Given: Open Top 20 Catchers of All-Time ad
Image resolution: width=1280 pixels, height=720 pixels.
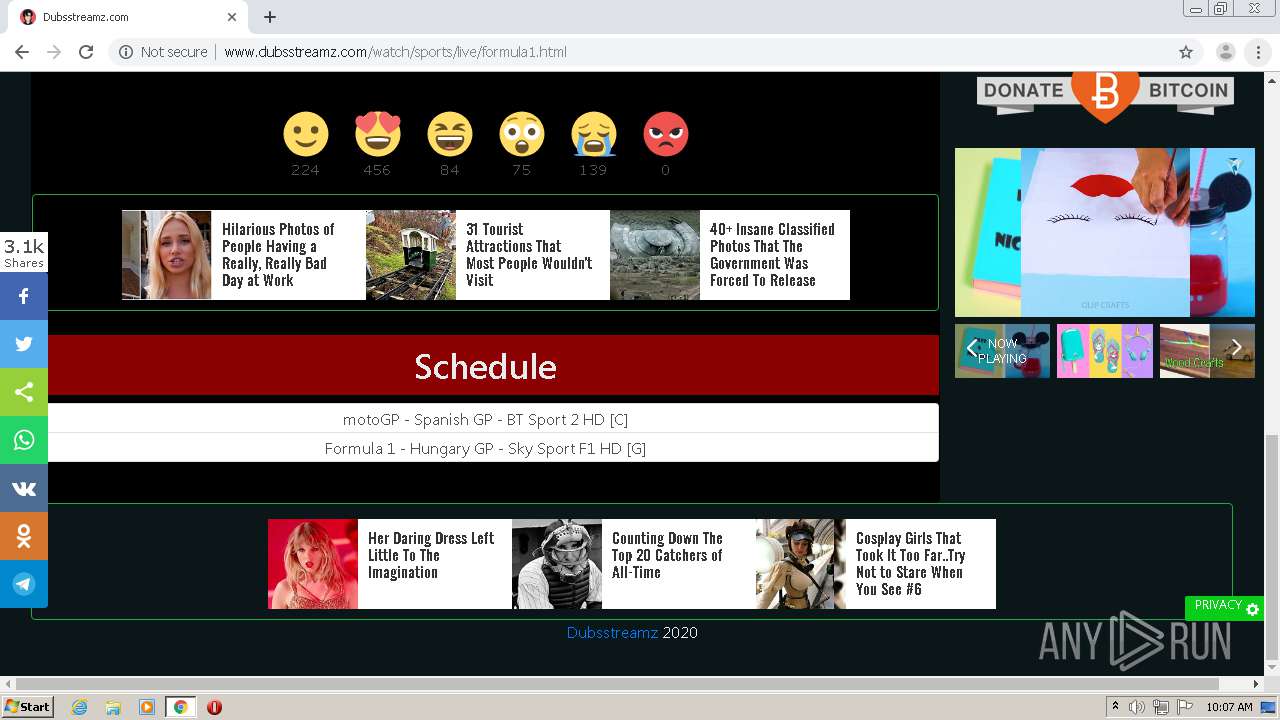Looking at the screenshot, I should [633, 564].
